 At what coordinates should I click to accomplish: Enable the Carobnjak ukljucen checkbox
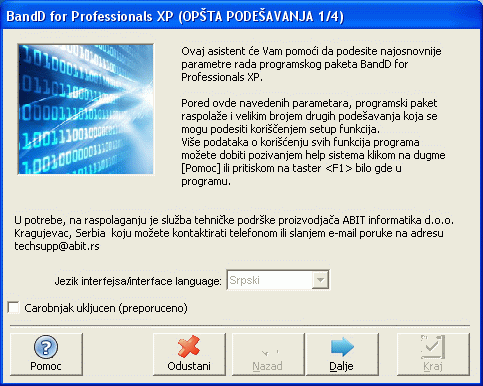tap(14, 308)
